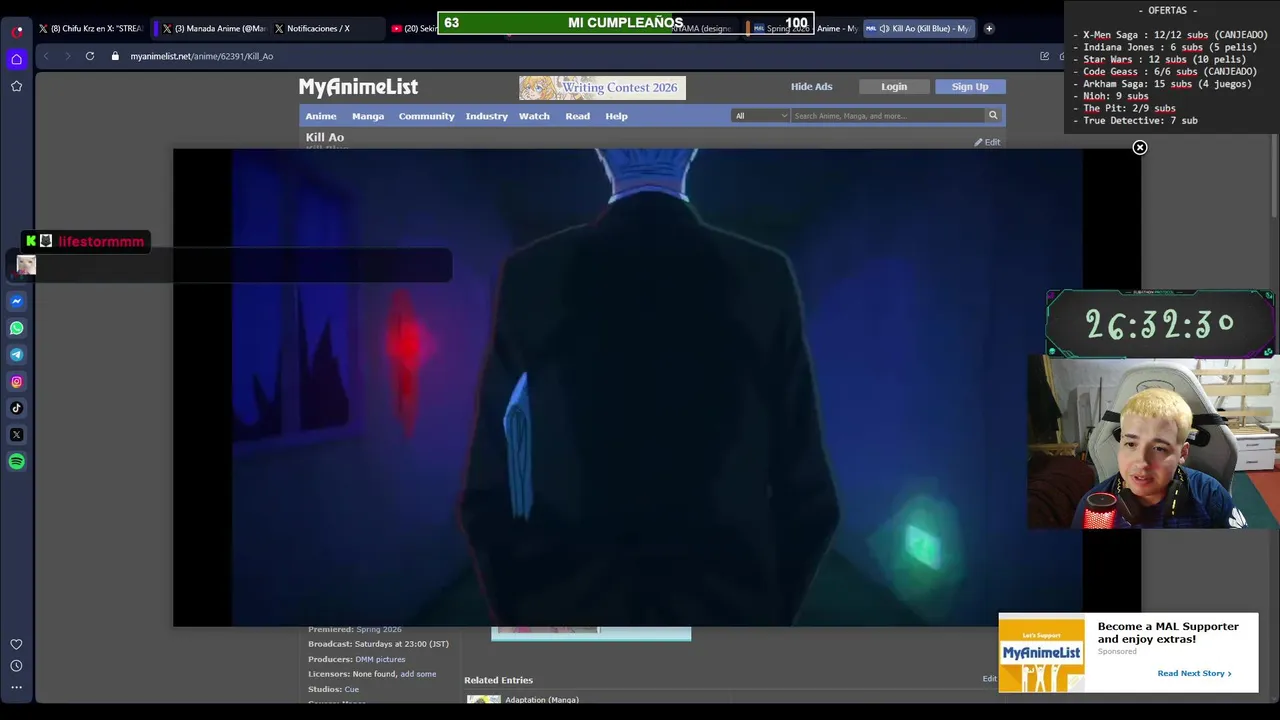
Task: Reload the MyAnimeList page
Action: click(x=90, y=56)
